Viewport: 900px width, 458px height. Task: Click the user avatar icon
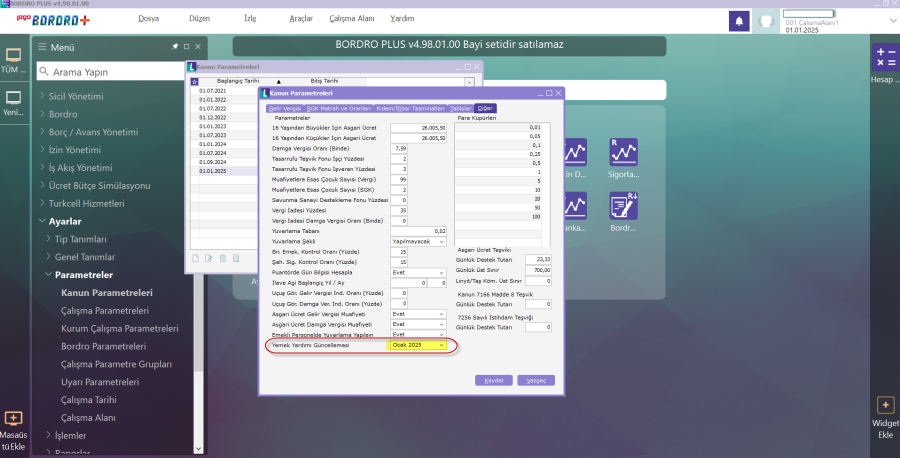pyautogui.click(x=766, y=21)
